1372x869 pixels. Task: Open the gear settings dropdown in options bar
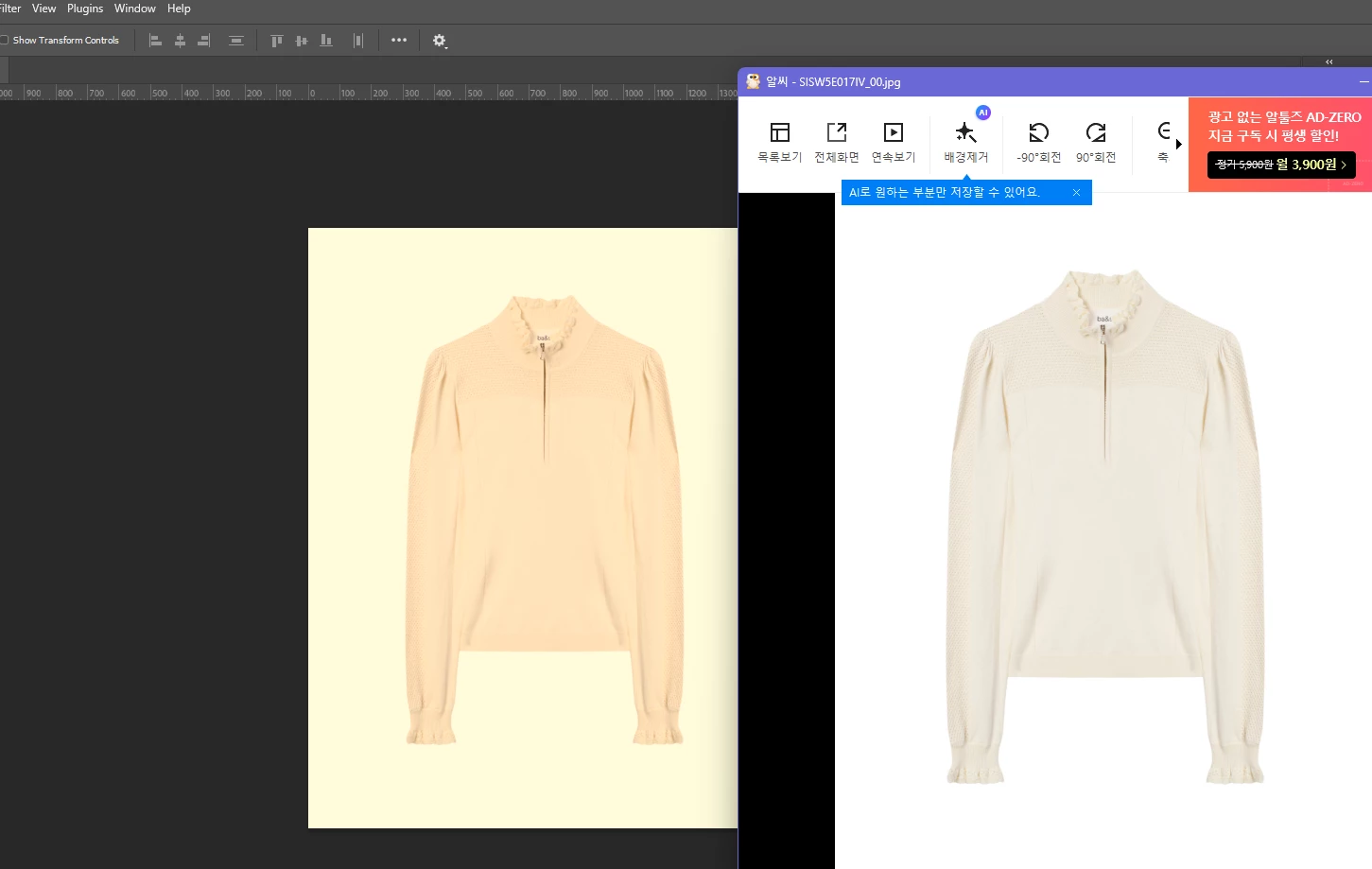[x=440, y=41]
